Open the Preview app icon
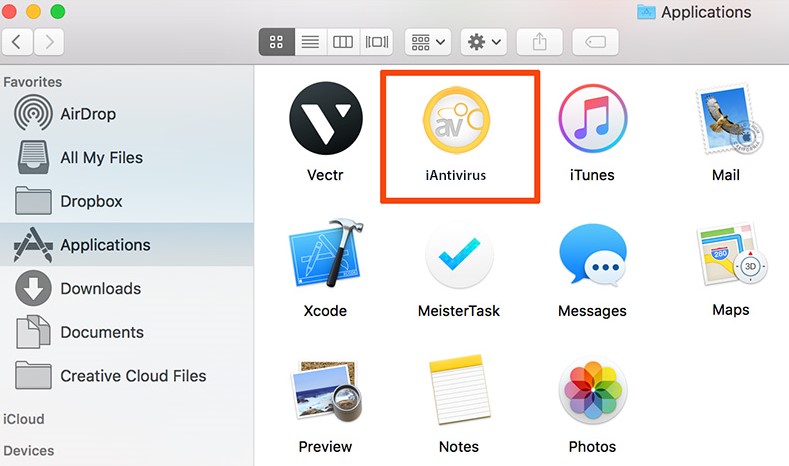 click(x=327, y=391)
